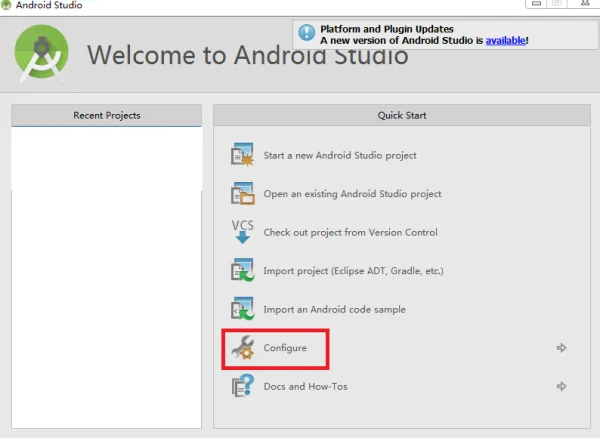Viewport: 600px width, 438px height.
Task: Click the Docs and How-Tos question mark icon
Action: tap(243, 386)
